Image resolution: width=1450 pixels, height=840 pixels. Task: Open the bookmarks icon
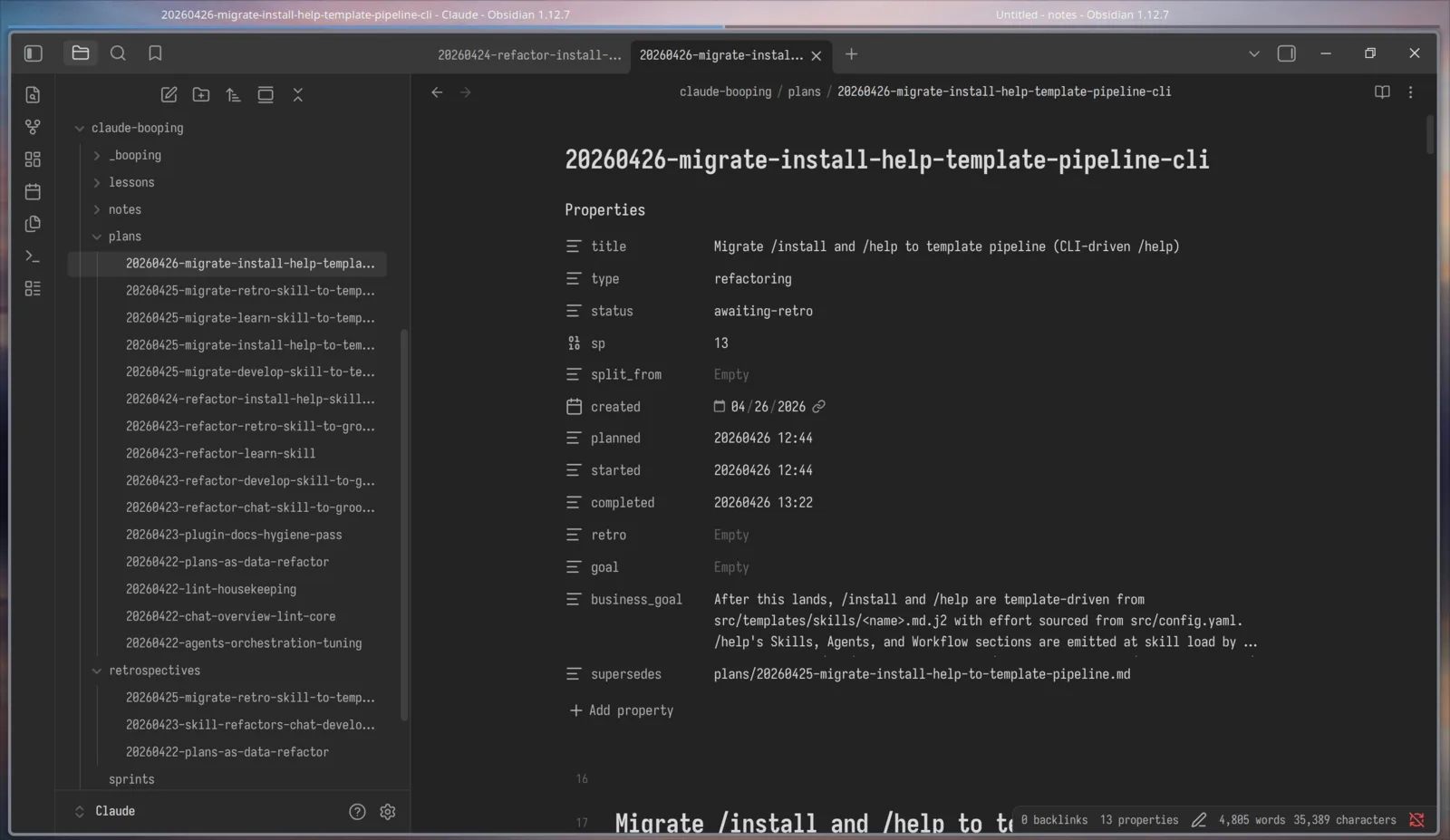(x=155, y=53)
